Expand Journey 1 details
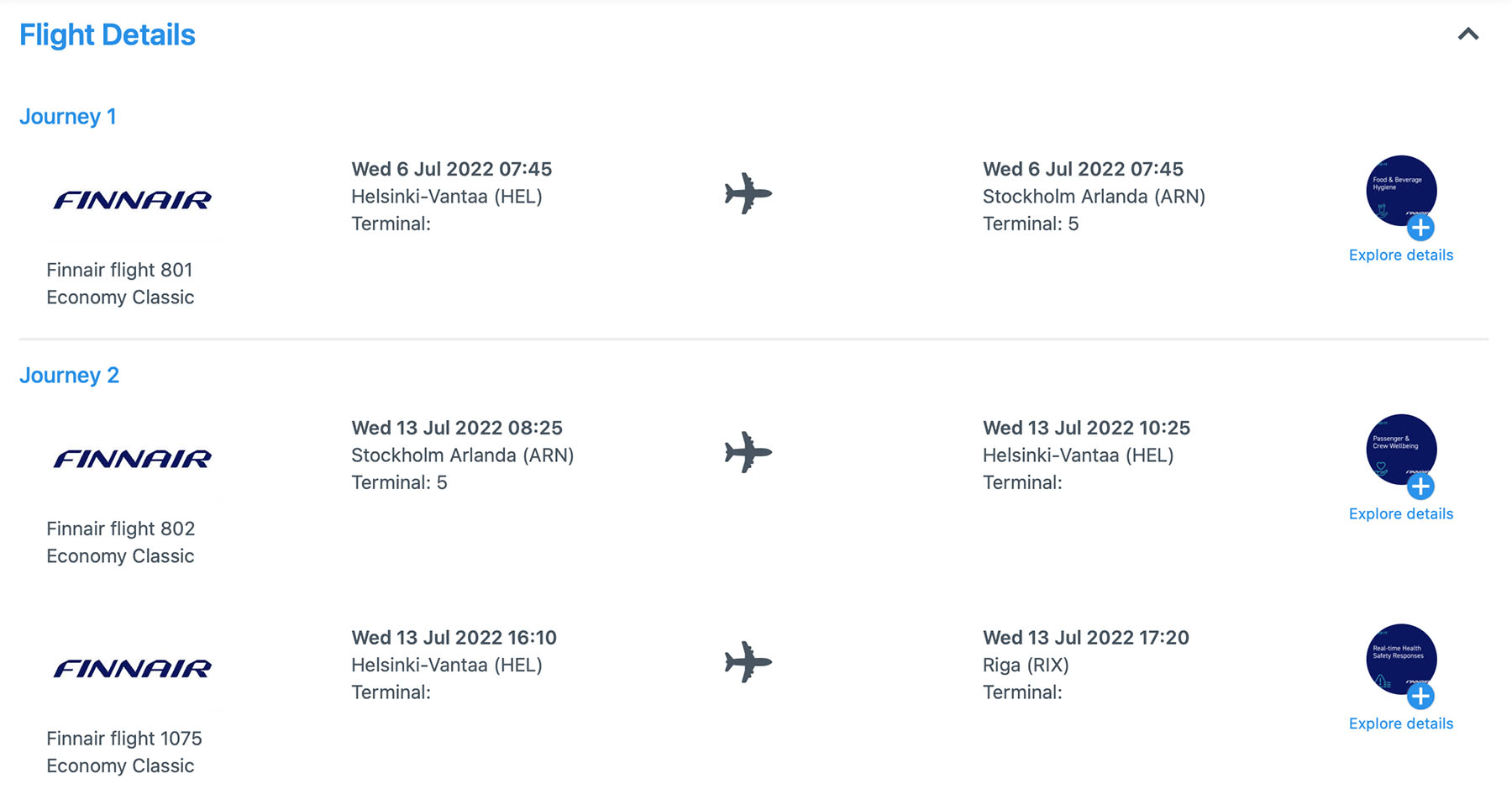Image resolution: width=1512 pixels, height=805 pixels. [69, 116]
